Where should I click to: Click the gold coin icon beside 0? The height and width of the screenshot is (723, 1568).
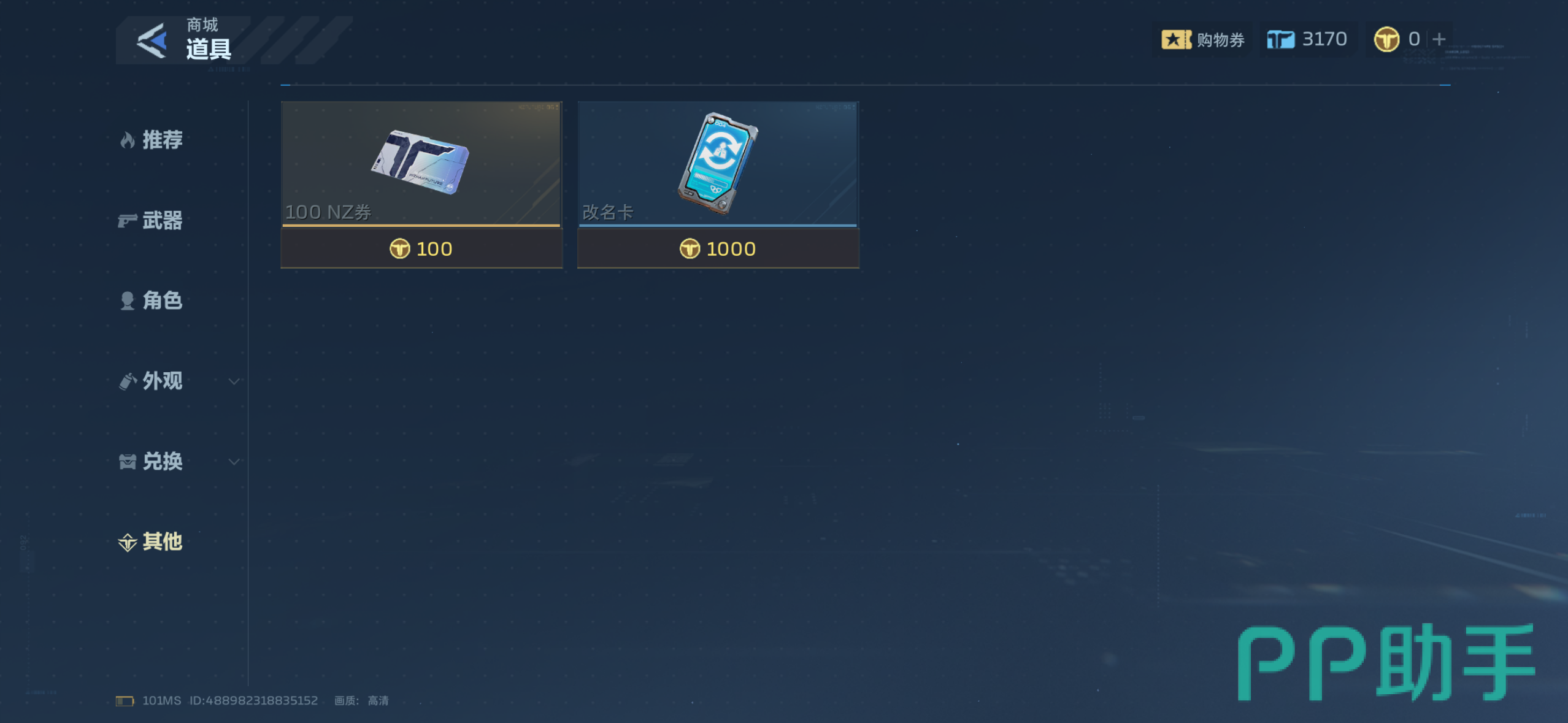tap(1386, 40)
